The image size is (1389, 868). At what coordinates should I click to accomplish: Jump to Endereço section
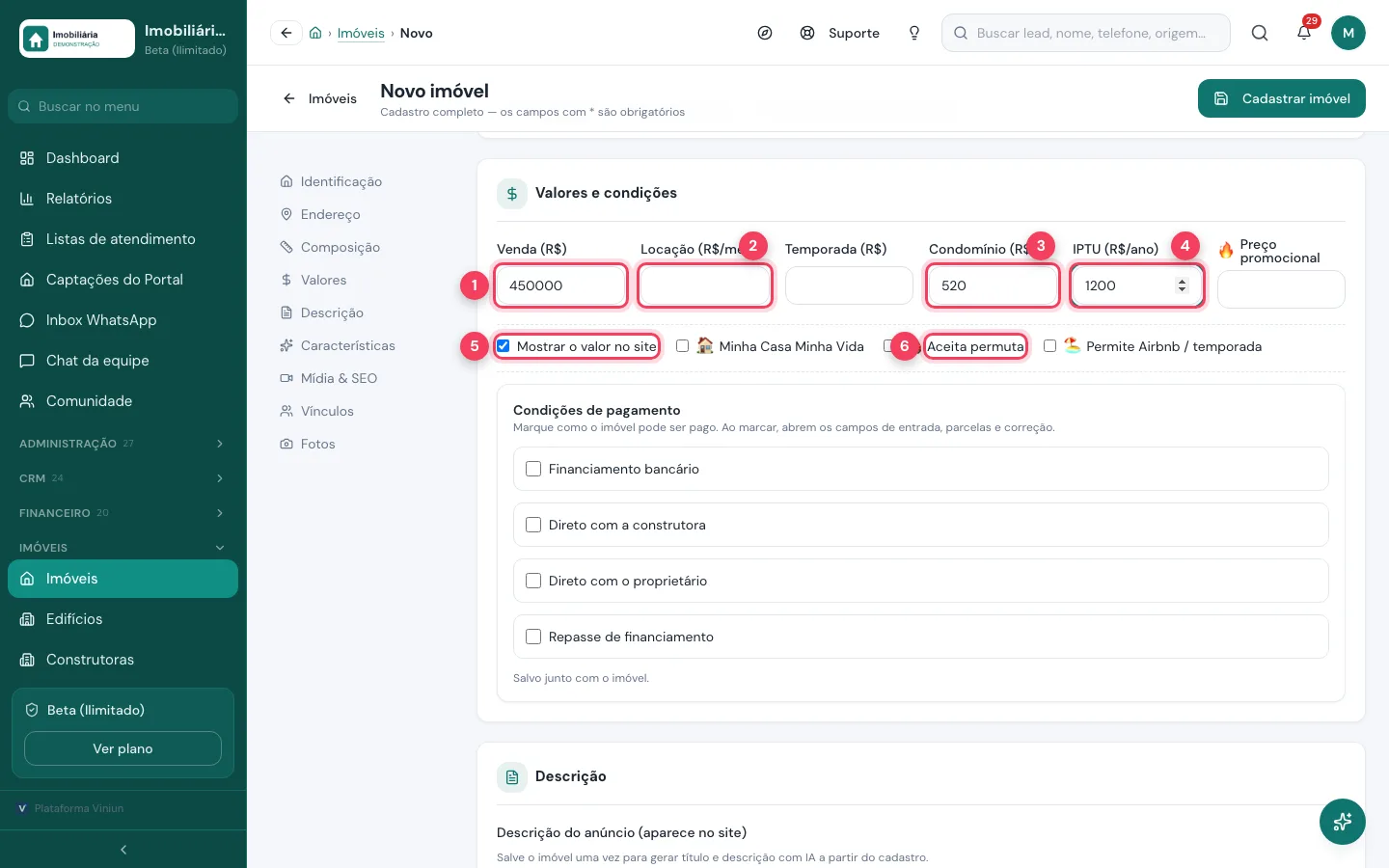330,214
